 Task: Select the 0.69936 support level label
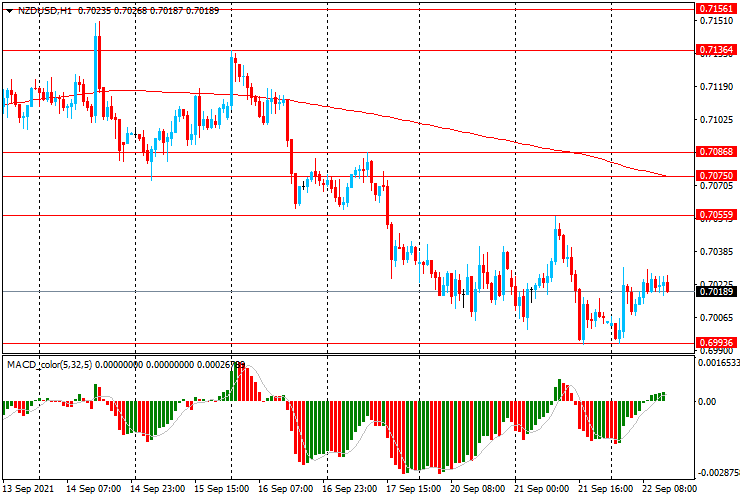pyautogui.click(x=717, y=343)
